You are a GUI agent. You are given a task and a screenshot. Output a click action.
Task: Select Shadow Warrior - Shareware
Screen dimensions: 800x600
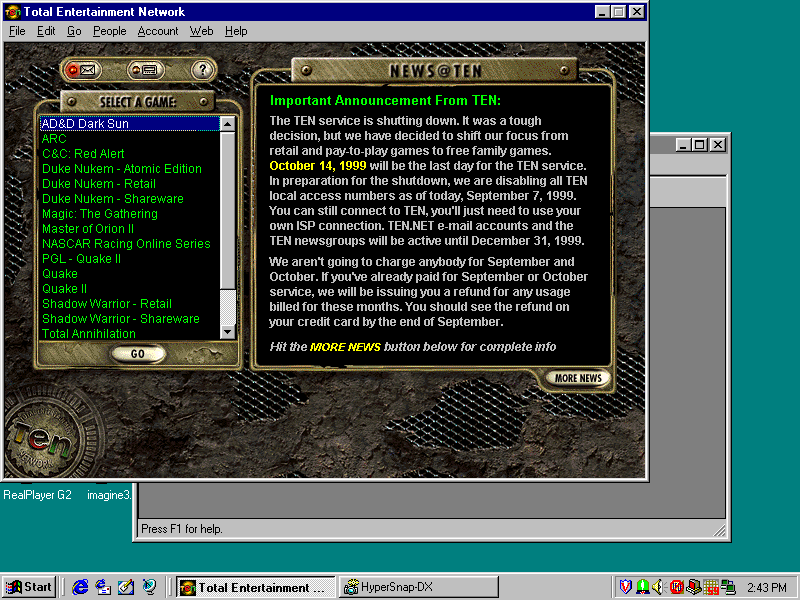tap(130, 318)
